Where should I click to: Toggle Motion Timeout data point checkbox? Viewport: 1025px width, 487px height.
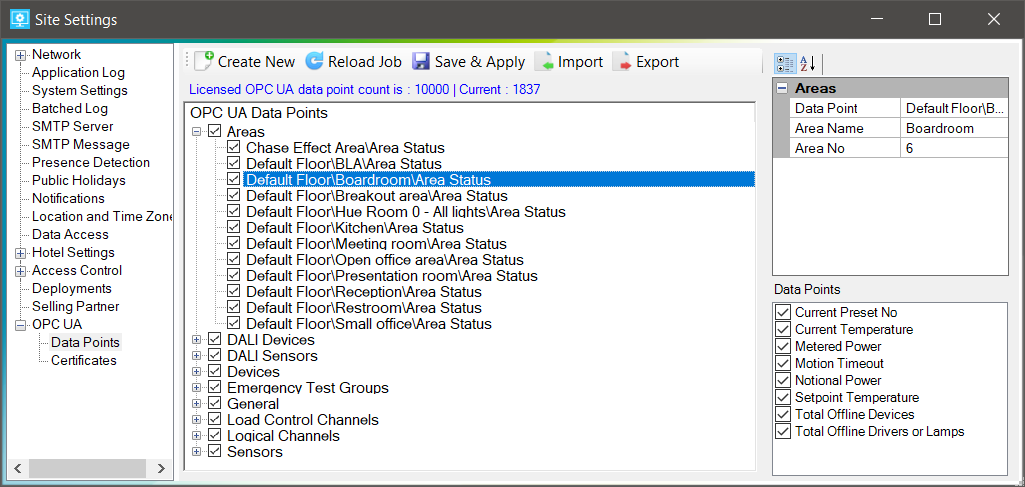coord(782,363)
